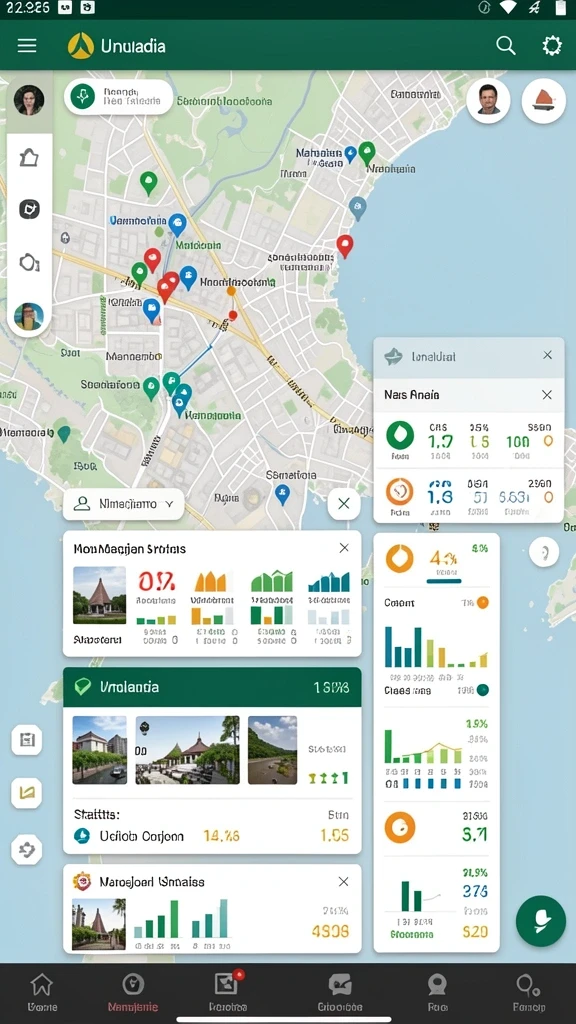This screenshot has height=1024, width=576.
Task: Toggle the green dot beside Claes row
Action: pos(483,690)
